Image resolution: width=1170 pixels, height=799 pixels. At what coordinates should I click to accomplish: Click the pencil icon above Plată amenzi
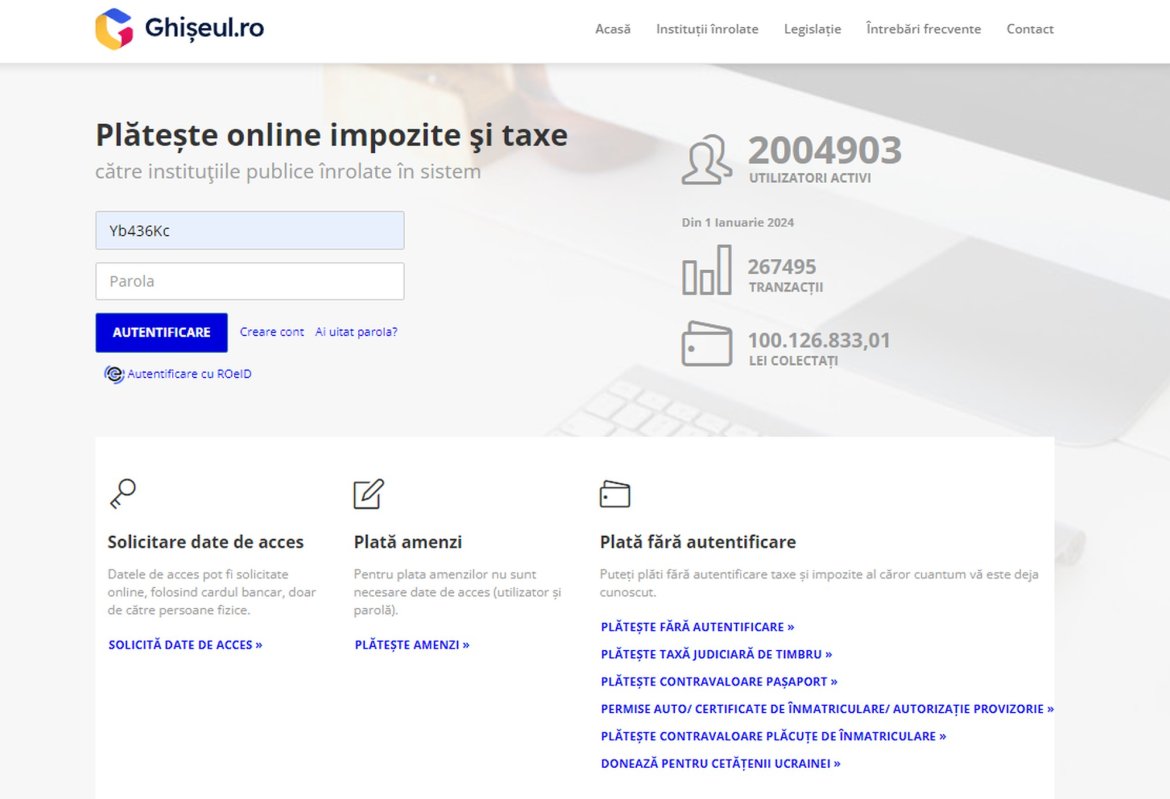point(368,491)
